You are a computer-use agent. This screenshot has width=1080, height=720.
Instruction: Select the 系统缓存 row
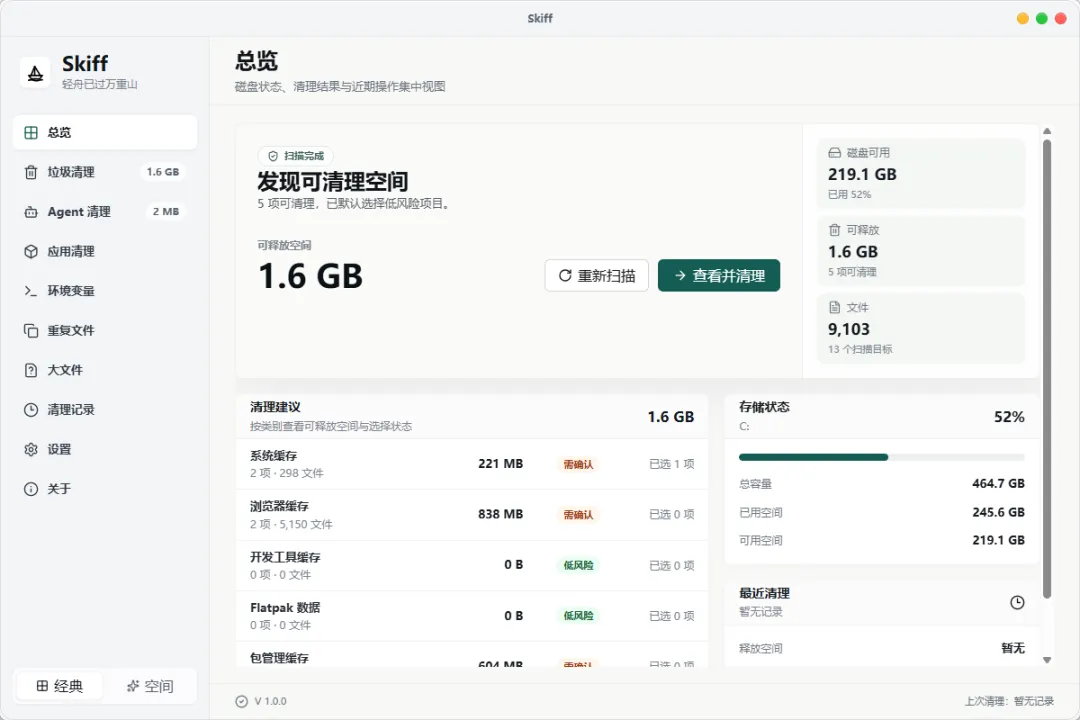(472, 464)
